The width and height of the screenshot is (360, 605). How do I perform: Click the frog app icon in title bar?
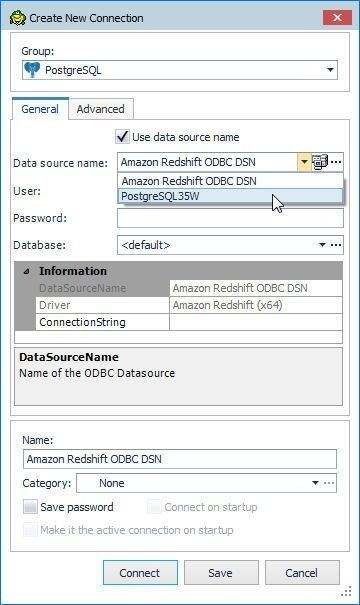(x=17, y=18)
